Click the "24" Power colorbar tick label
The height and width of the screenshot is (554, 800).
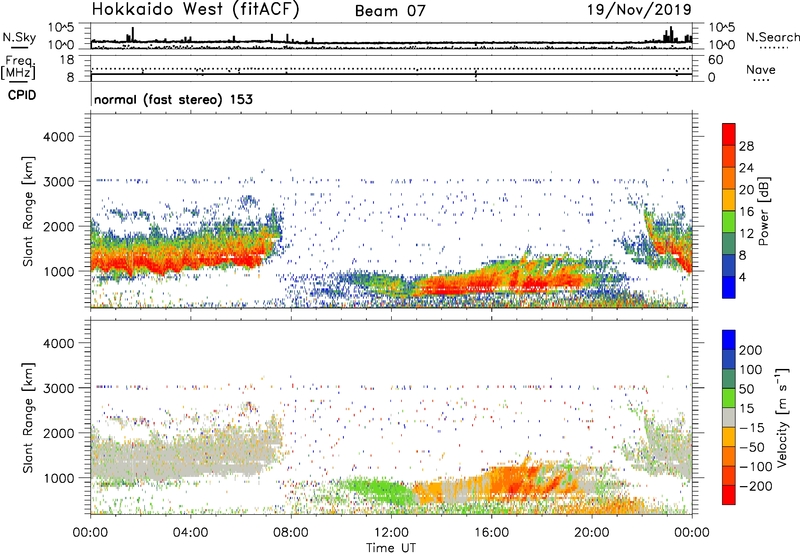point(746,168)
